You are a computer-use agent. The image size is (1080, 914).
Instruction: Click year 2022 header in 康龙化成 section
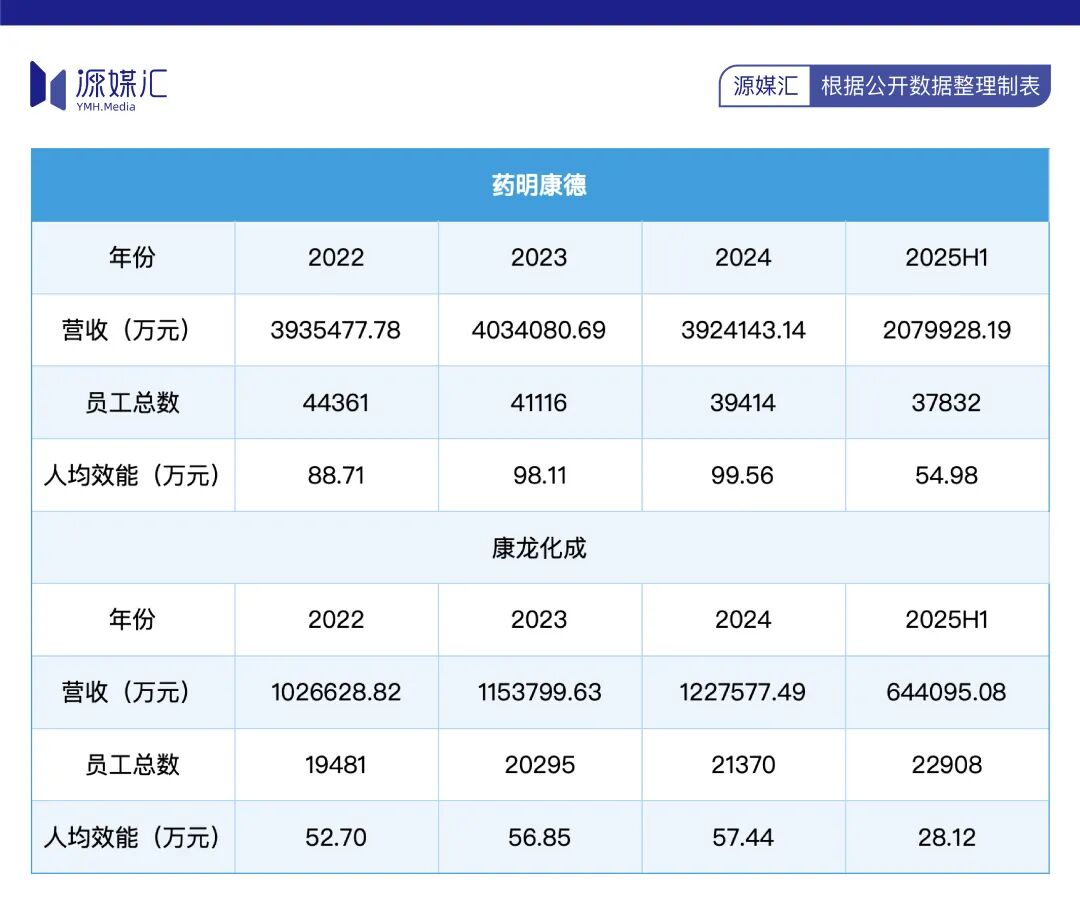pyautogui.click(x=335, y=619)
